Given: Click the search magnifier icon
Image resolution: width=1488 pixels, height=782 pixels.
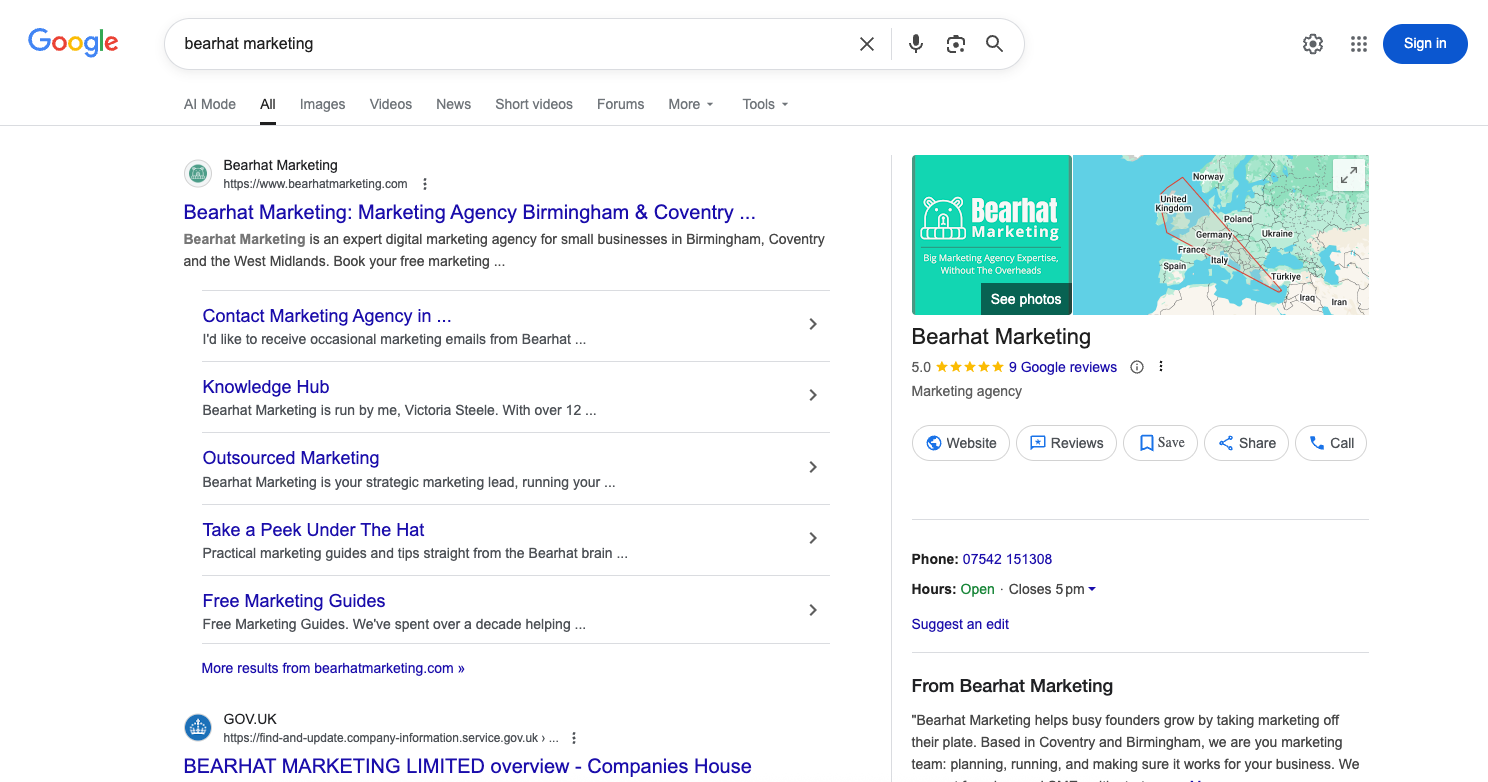Looking at the screenshot, I should coord(994,44).
